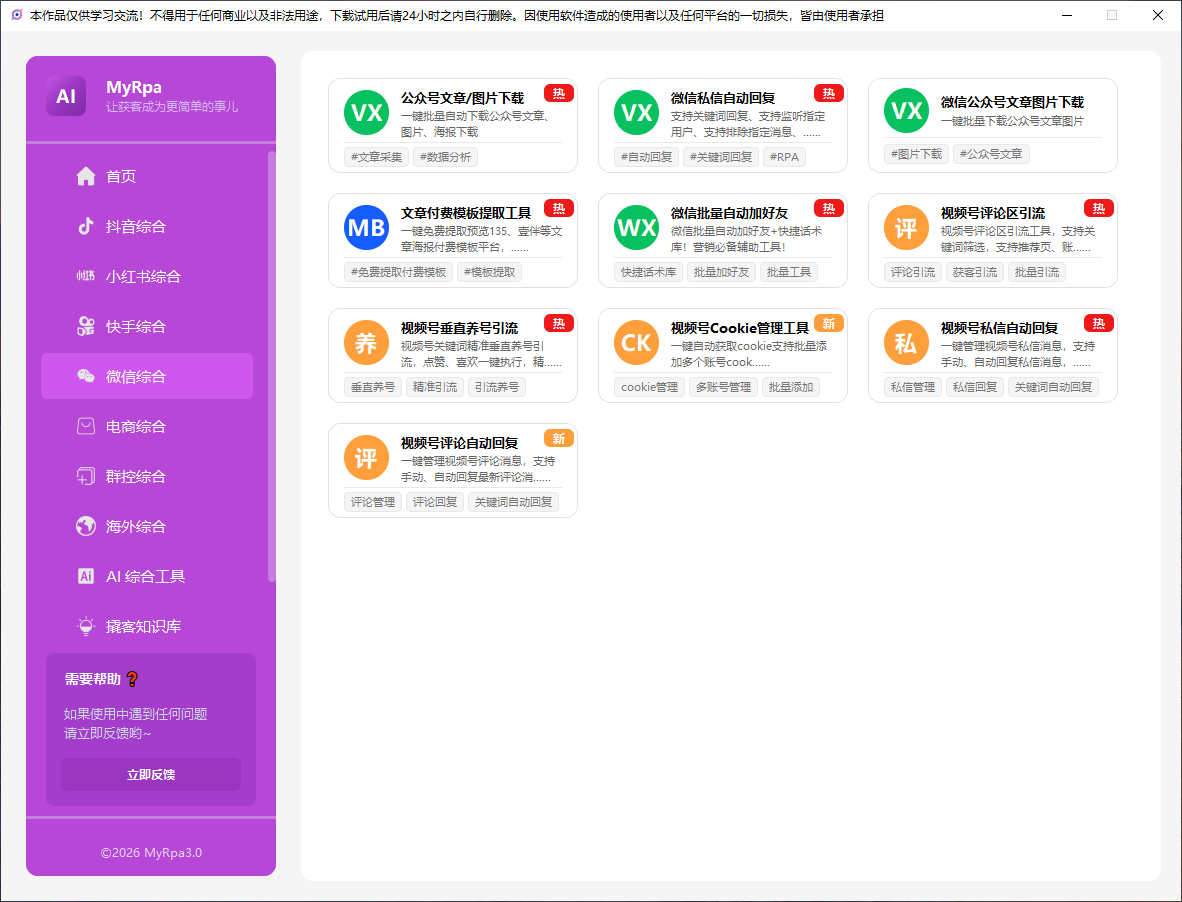Open the 电商综合 section
Viewport: 1182px width, 902px height.
point(147,427)
